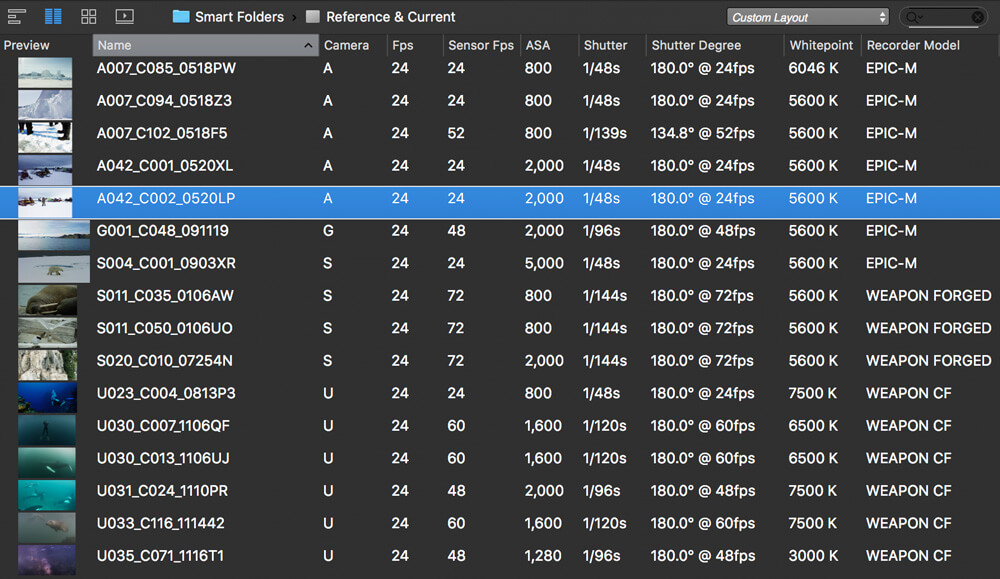1000x579 pixels.
Task: Sort by the Sensor Fps column header
Action: pyautogui.click(x=481, y=45)
